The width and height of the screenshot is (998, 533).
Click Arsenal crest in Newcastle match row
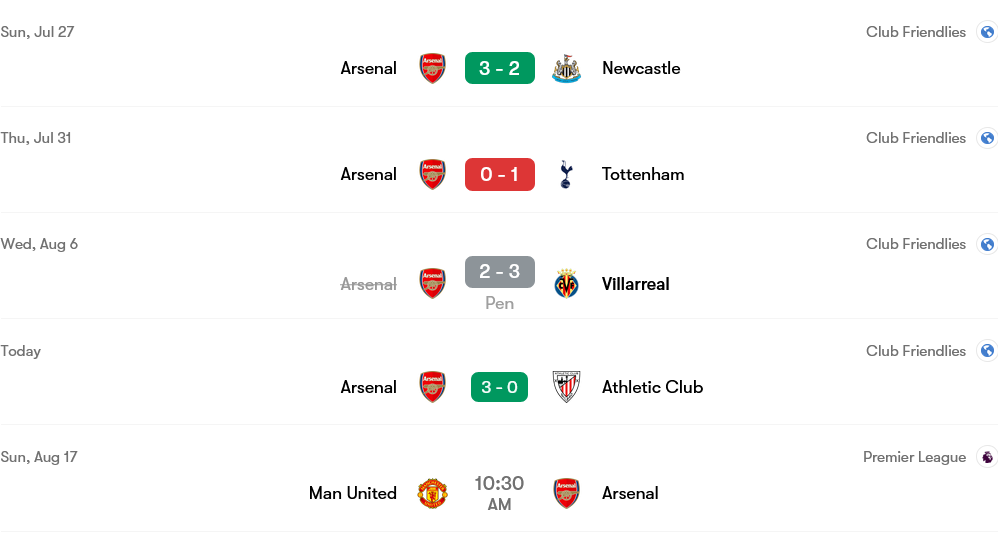tap(432, 68)
